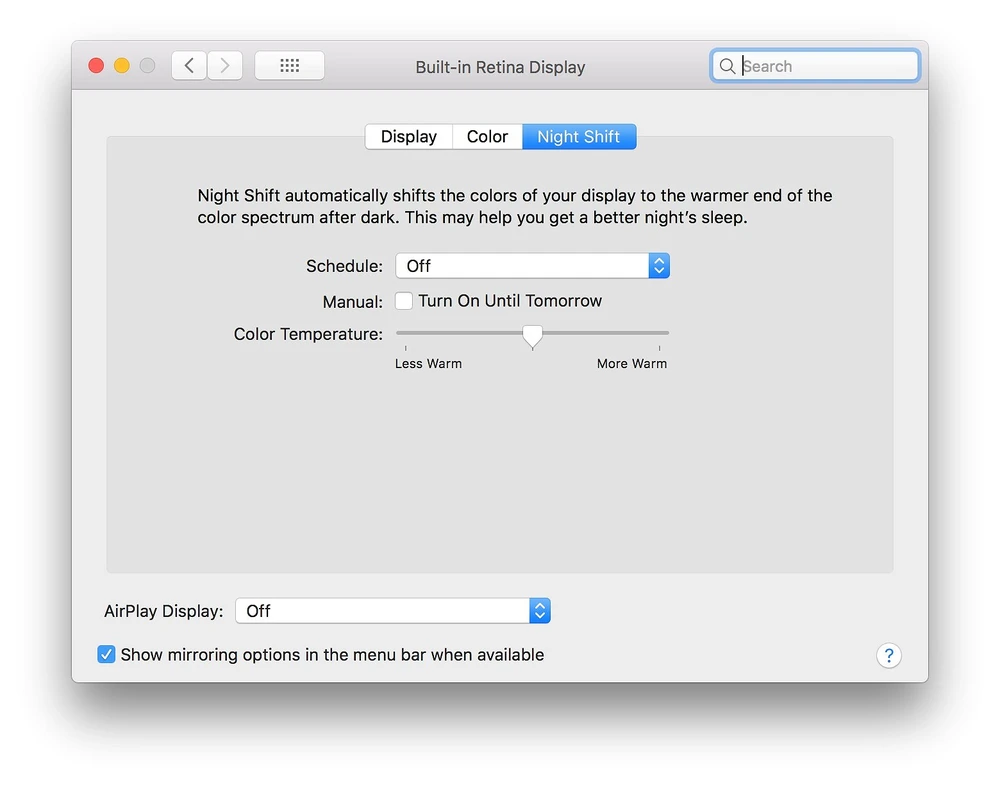The height and width of the screenshot is (785, 1000).
Task: Click the Schedule popup's blue arrow stepper
Action: point(658,266)
